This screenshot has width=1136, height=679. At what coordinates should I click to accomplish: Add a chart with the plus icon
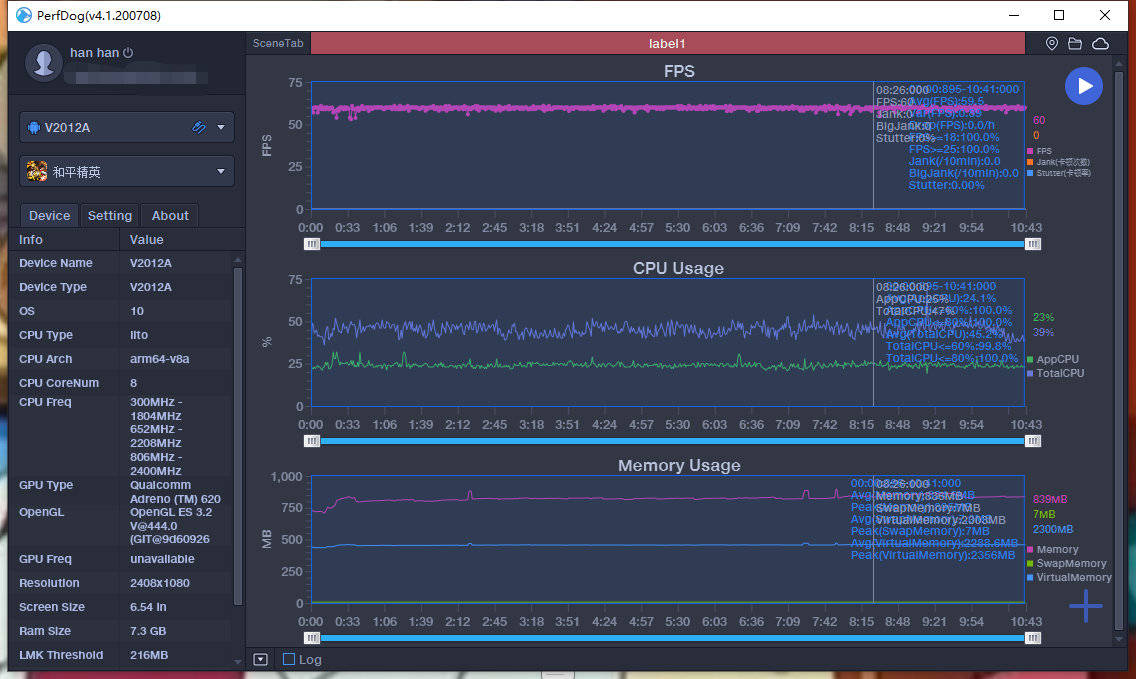coord(1085,606)
